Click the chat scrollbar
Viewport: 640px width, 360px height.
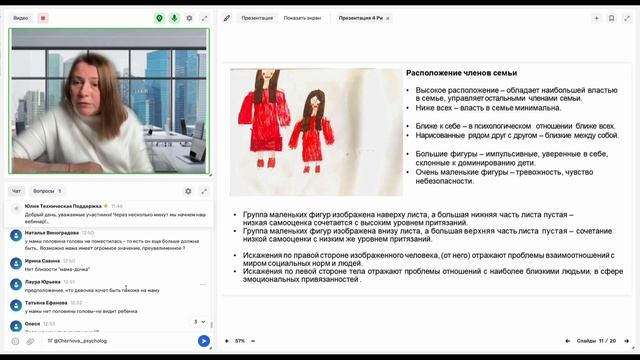click(211, 325)
